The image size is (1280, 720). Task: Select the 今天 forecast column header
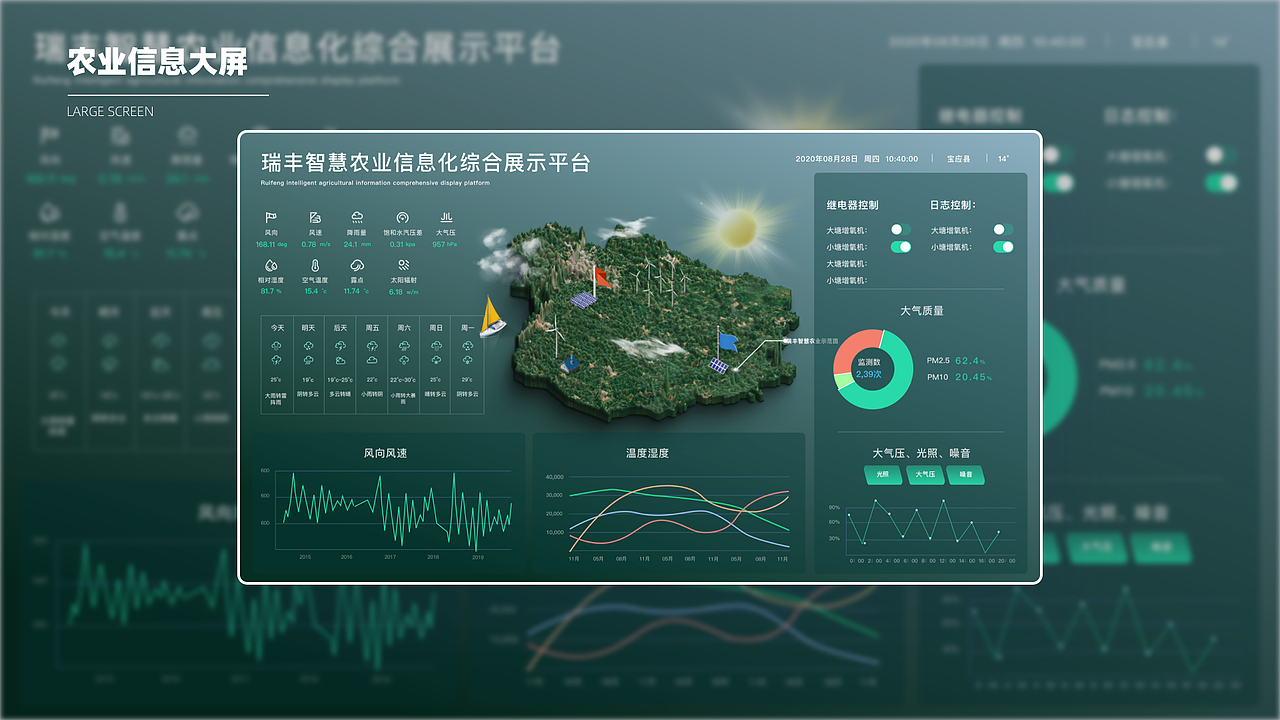[277, 328]
